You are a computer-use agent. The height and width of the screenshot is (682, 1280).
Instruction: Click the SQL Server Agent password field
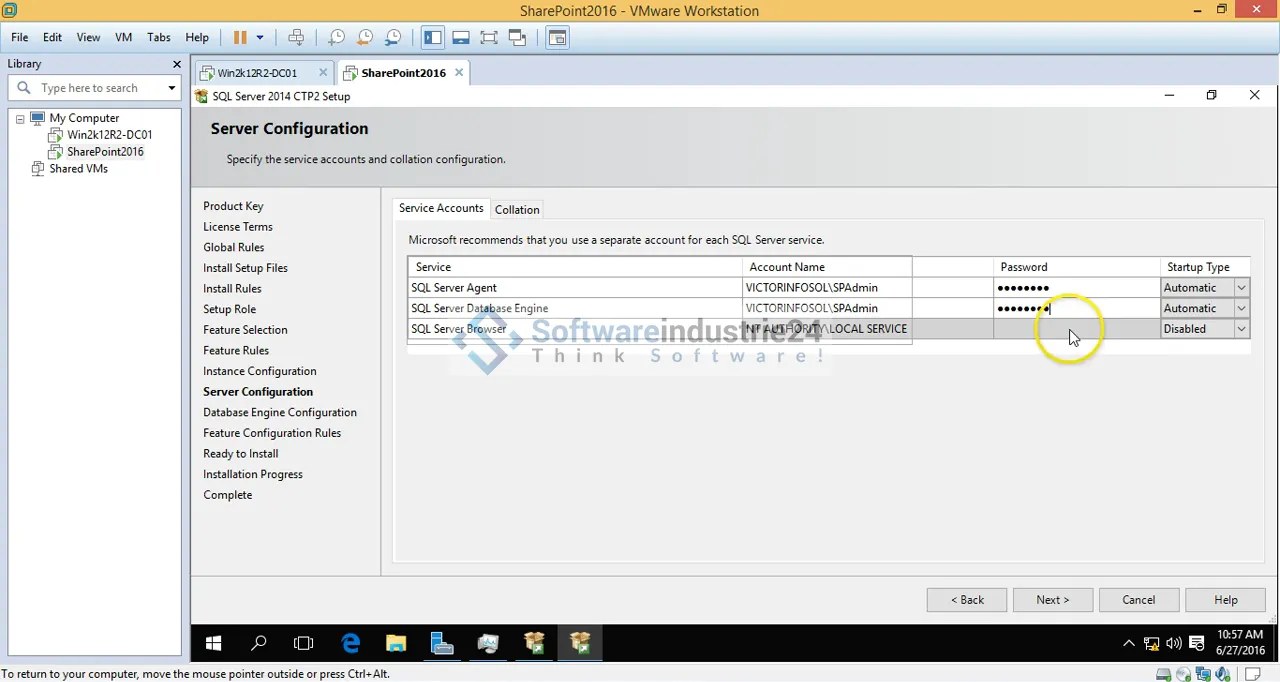pyautogui.click(x=1075, y=288)
